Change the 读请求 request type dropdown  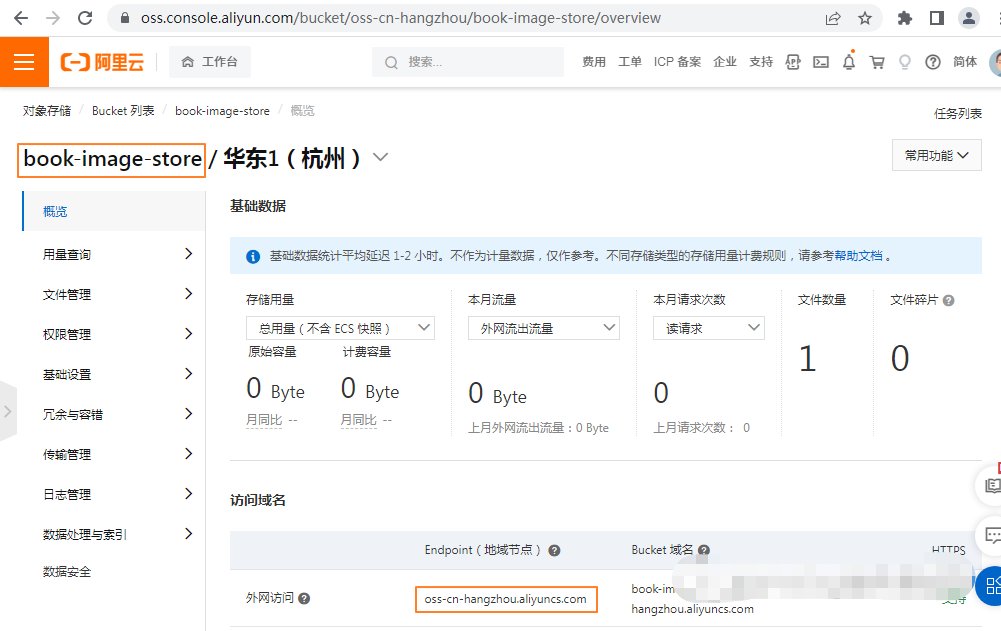708,327
